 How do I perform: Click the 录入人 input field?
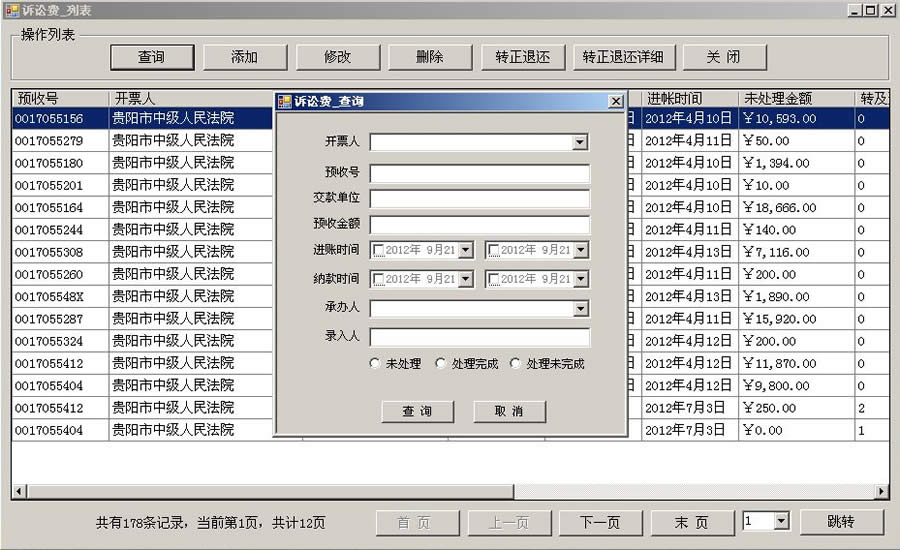coord(480,337)
